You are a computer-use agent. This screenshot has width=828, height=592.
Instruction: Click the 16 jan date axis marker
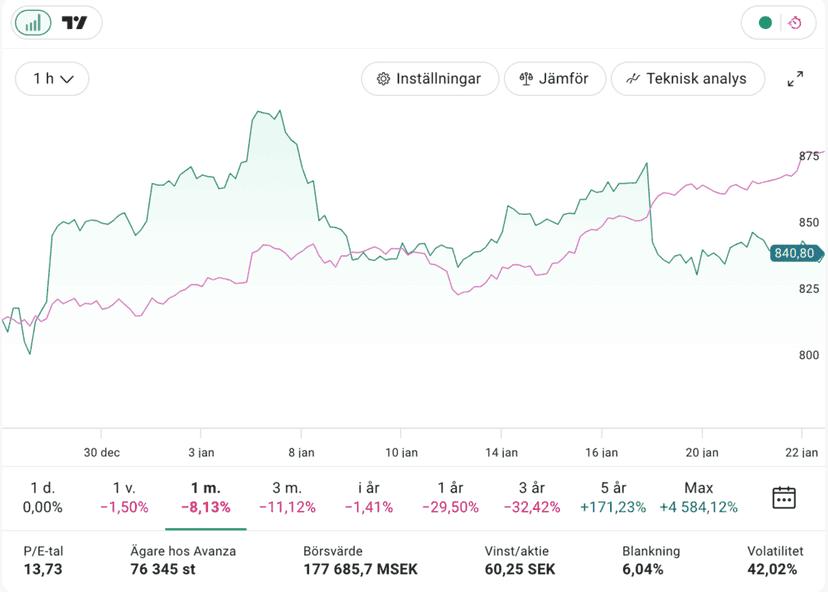click(x=603, y=452)
